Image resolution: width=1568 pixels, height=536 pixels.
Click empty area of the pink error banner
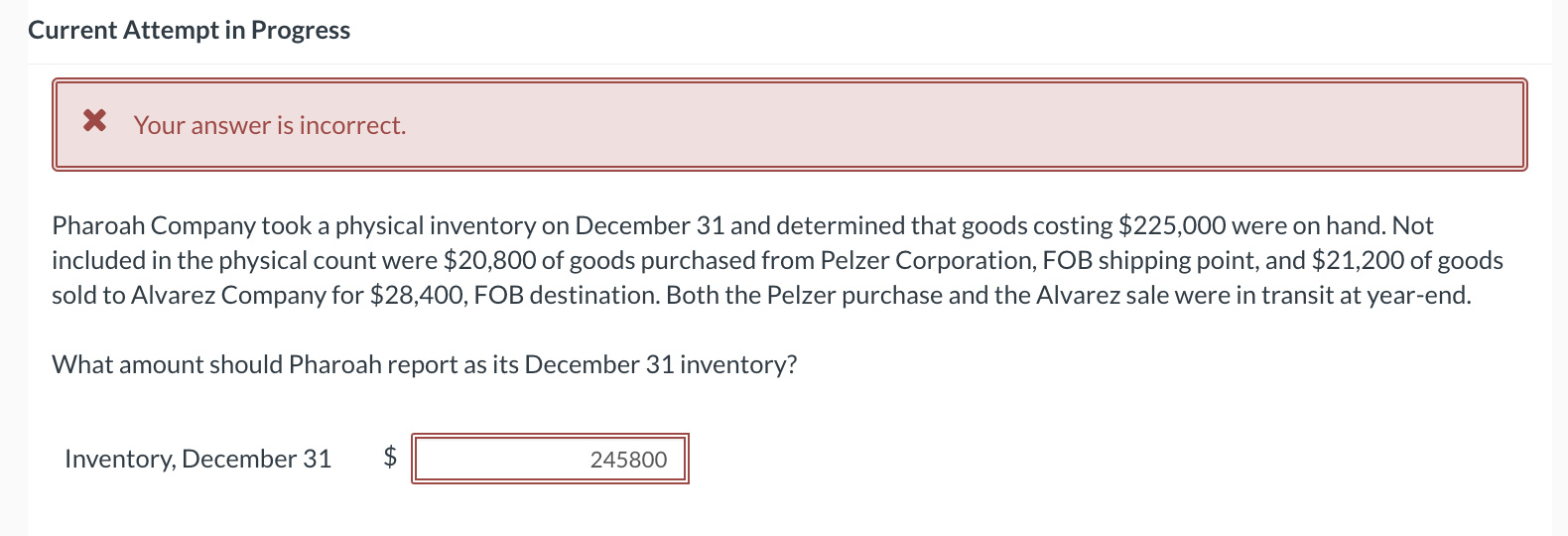[943, 125]
